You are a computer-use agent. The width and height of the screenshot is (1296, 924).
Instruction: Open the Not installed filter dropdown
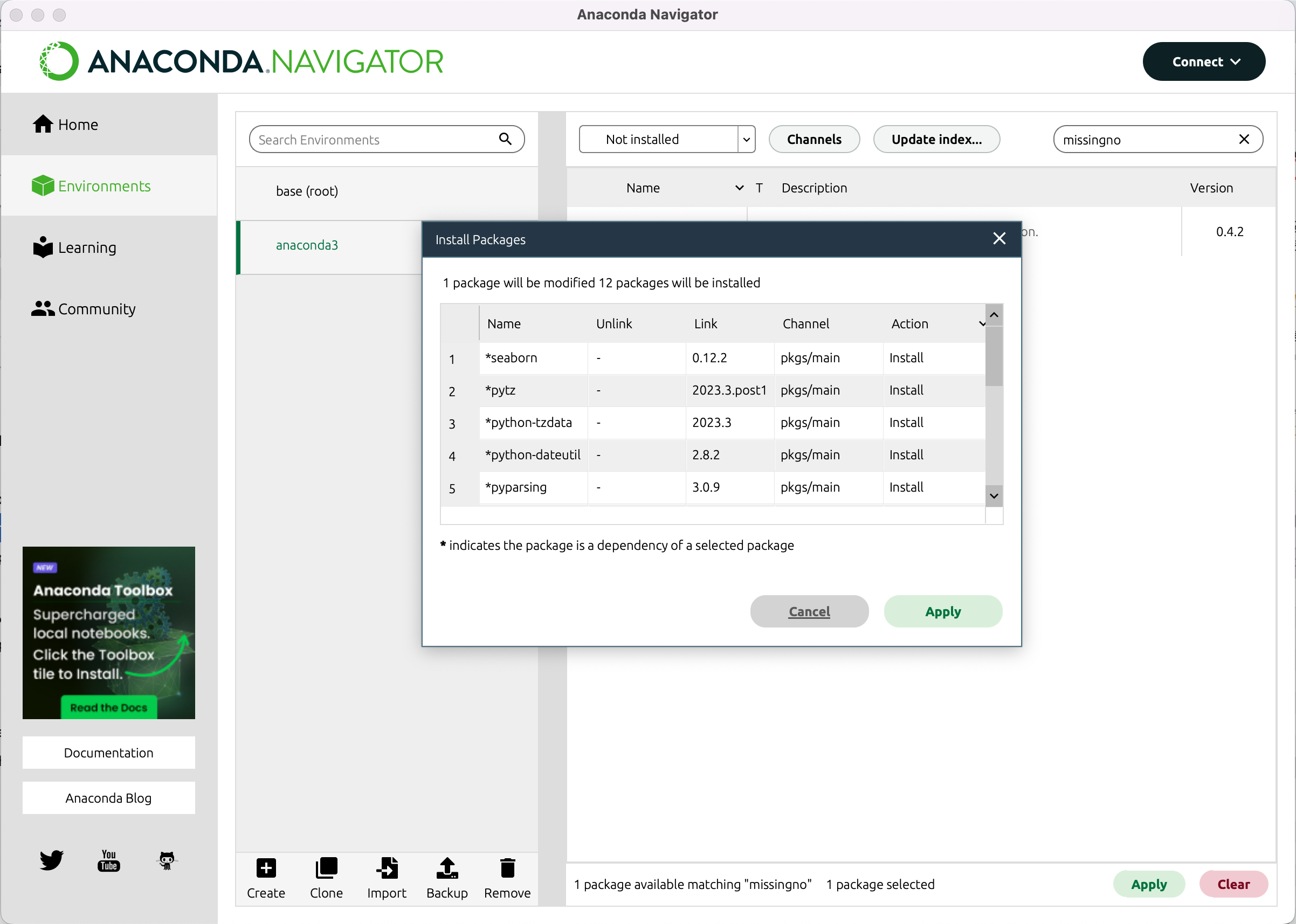[x=746, y=140]
